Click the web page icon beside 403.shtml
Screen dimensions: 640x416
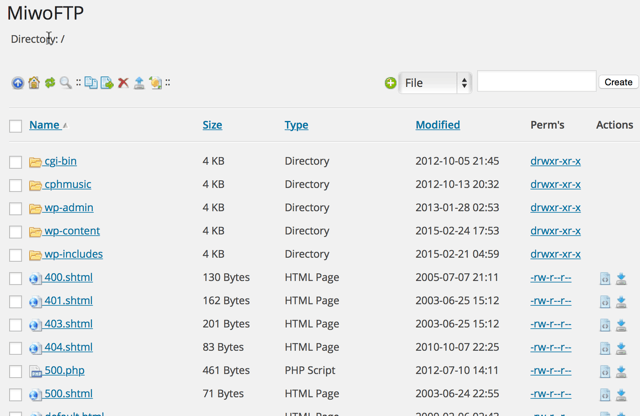tap(35, 325)
